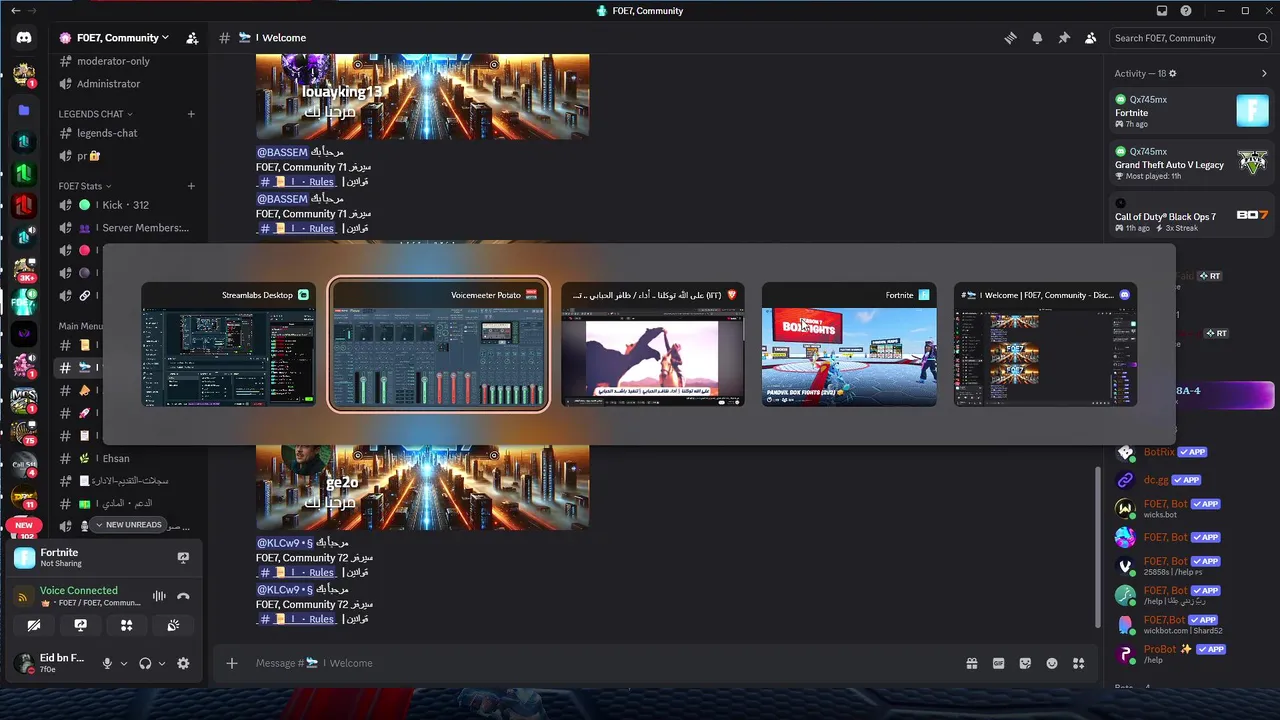Image resolution: width=1280 pixels, height=720 pixels.
Task: Create channel in LEGENDS CHAT with plus
Action: tap(191, 114)
